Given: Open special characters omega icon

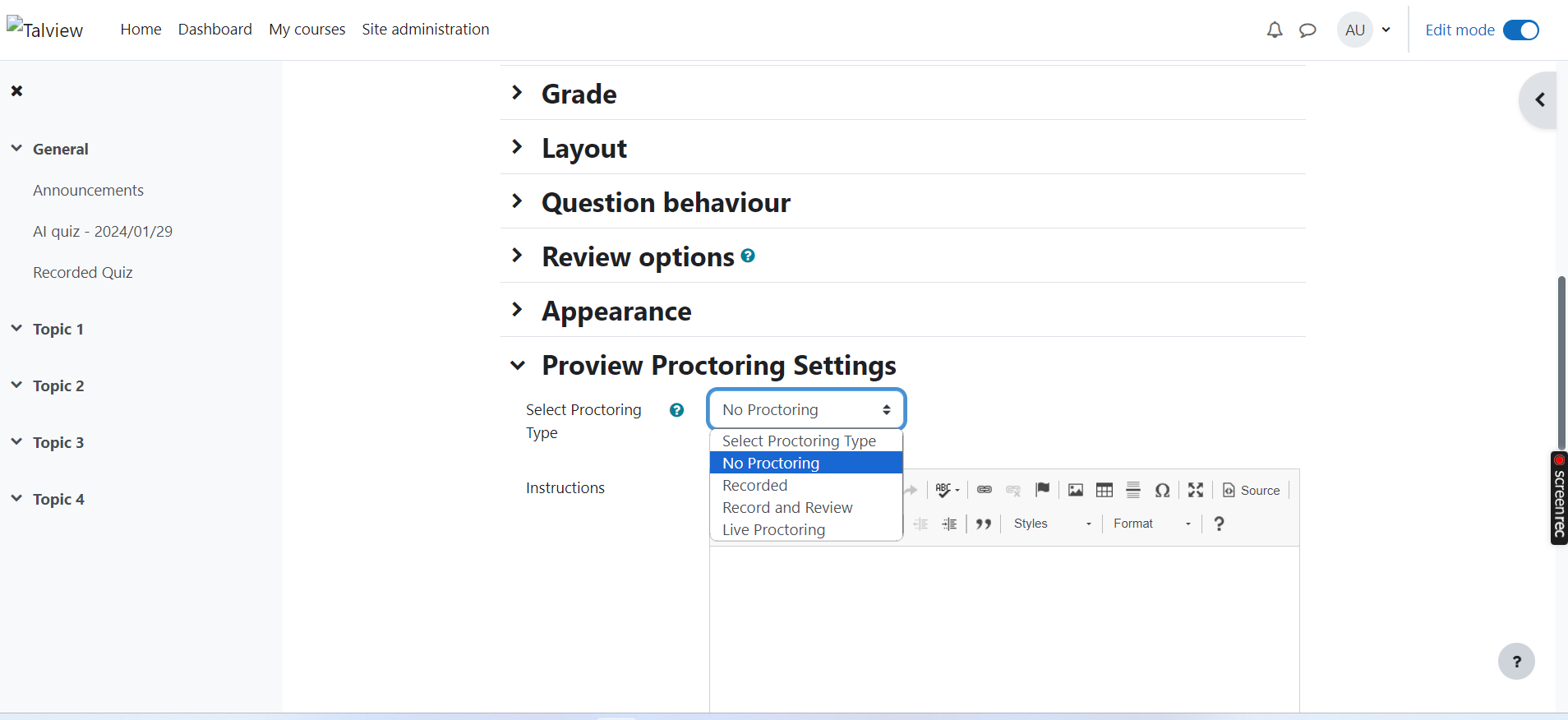Looking at the screenshot, I should (1162, 490).
